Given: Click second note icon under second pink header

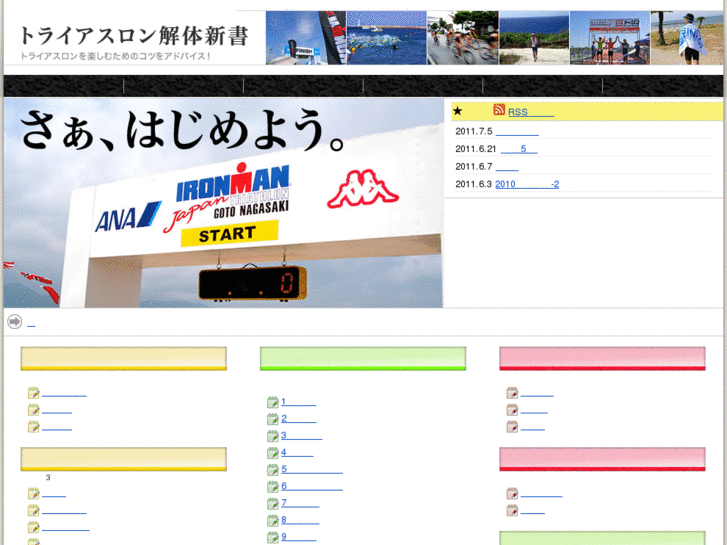Looking at the screenshot, I should [x=512, y=510].
